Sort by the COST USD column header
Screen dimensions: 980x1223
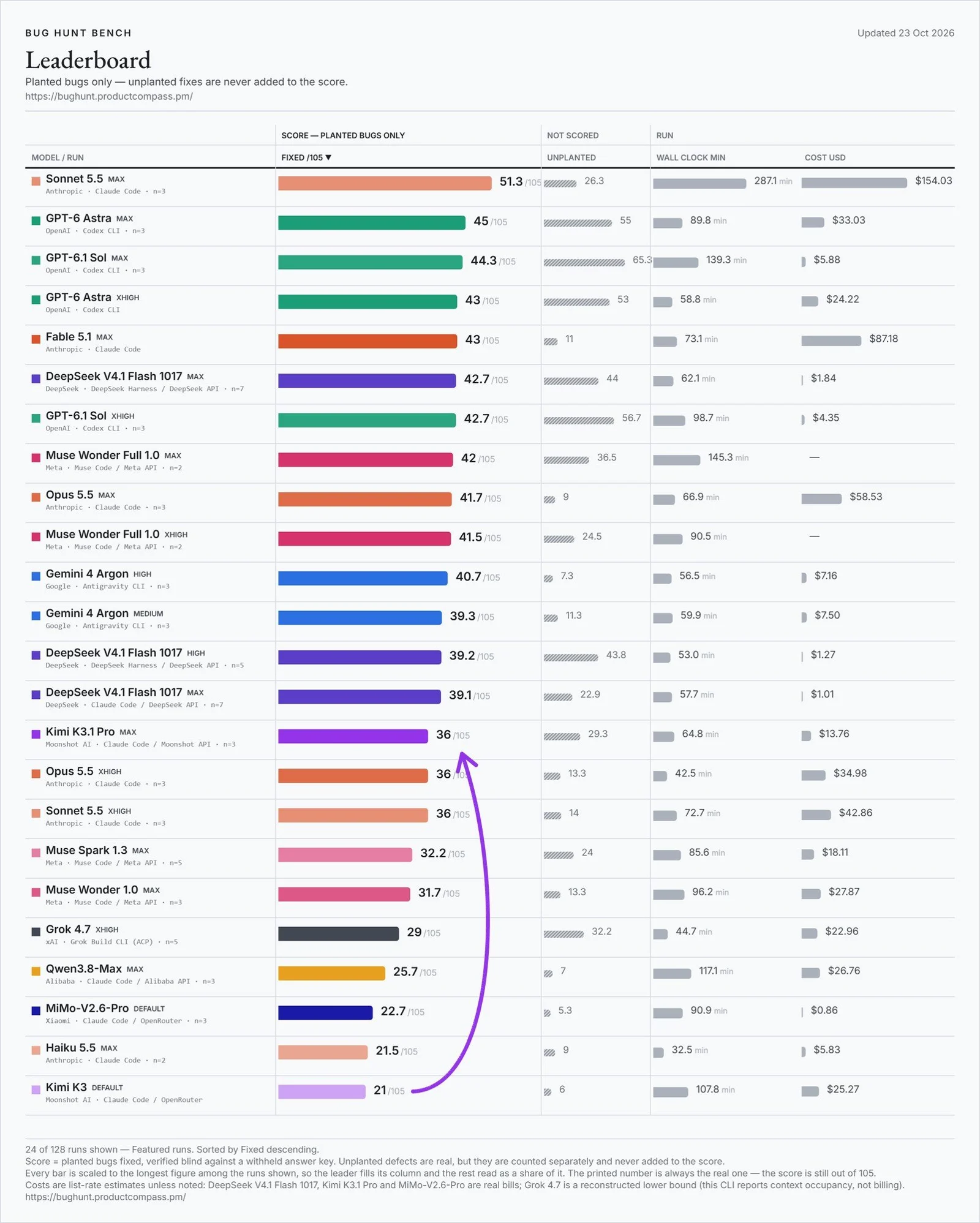pos(824,157)
